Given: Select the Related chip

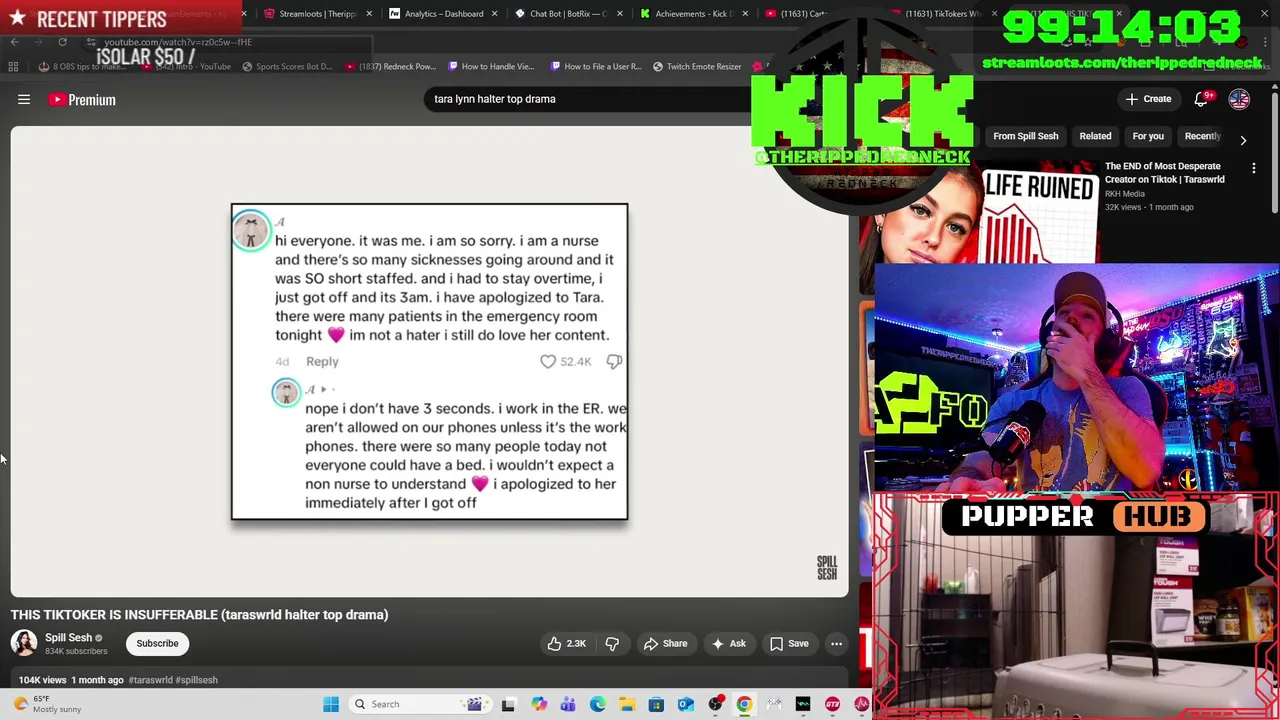Looking at the screenshot, I should click(x=1095, y=136).
